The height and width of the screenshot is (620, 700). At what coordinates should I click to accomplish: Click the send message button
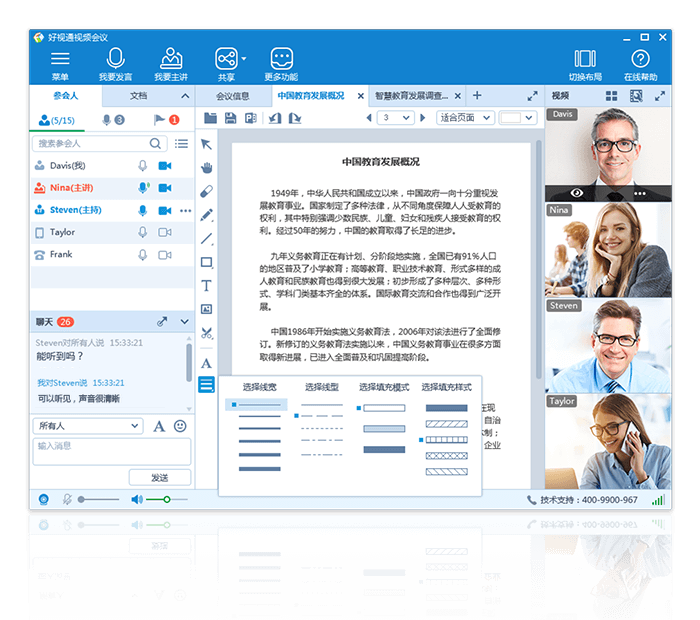pyautogui.click(x=160, y=478)
